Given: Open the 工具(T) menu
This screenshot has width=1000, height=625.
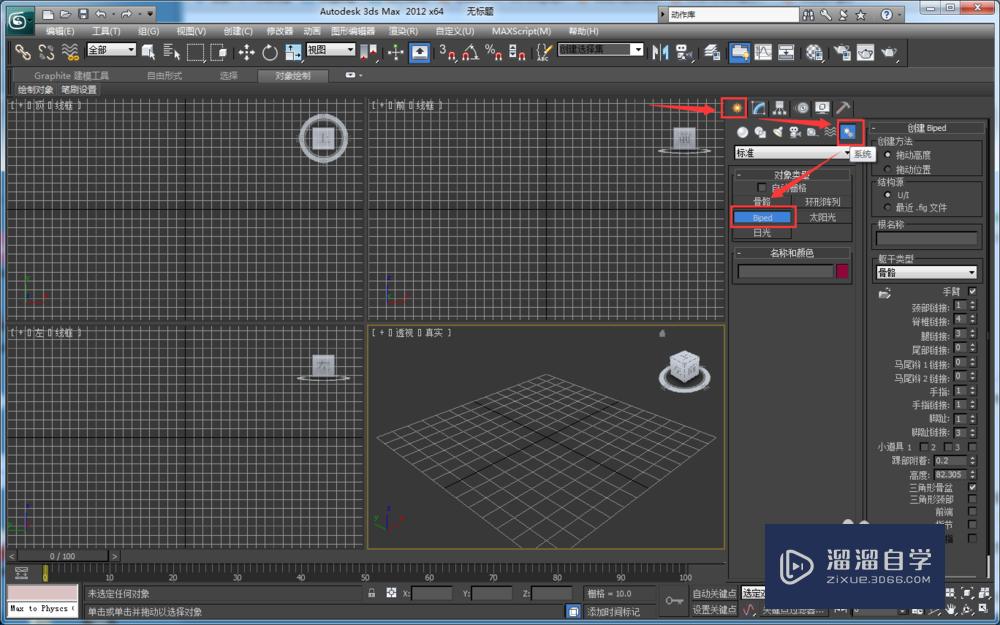Looking at the screenshot, I should point(106,31).
